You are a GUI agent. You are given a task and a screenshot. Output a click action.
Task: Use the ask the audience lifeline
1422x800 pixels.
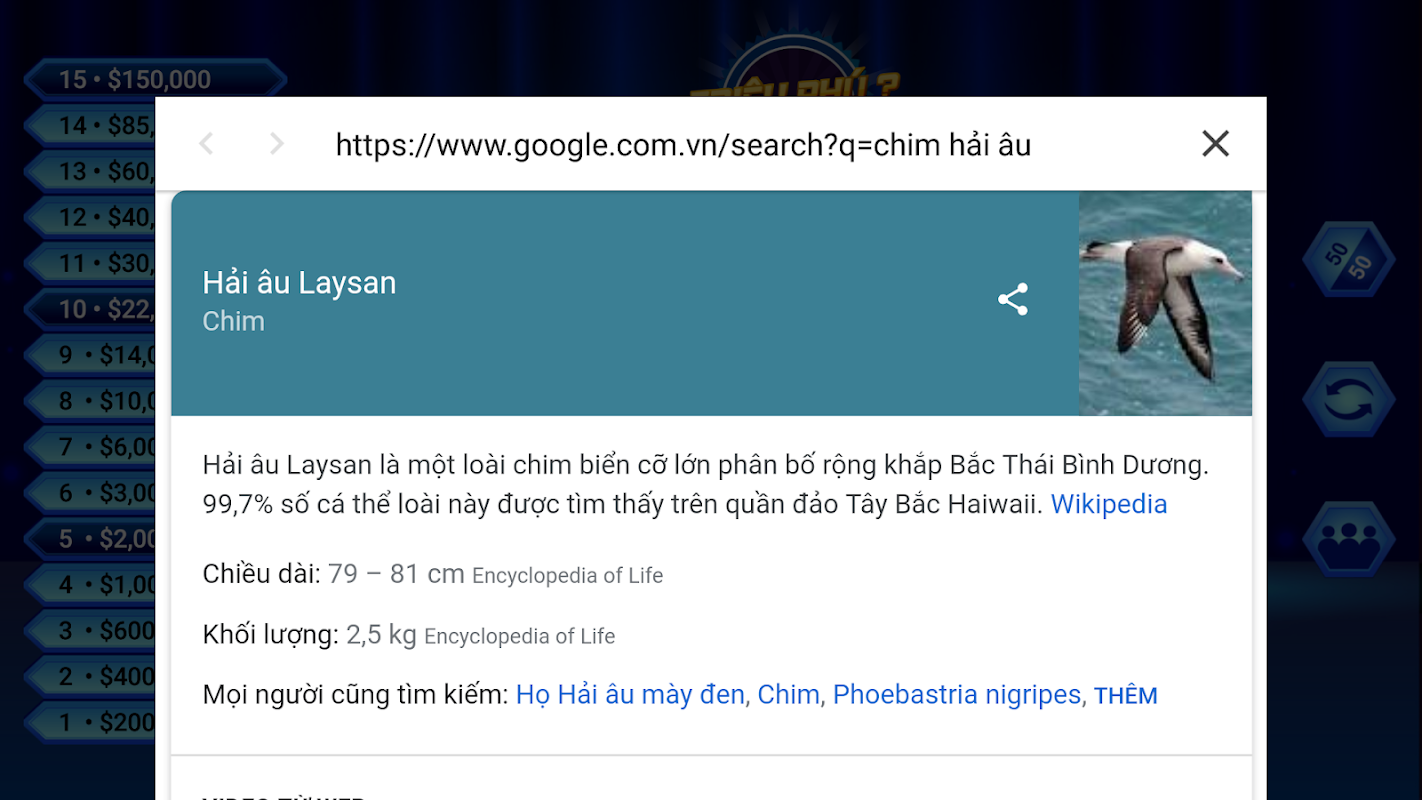click(1349, 540)
